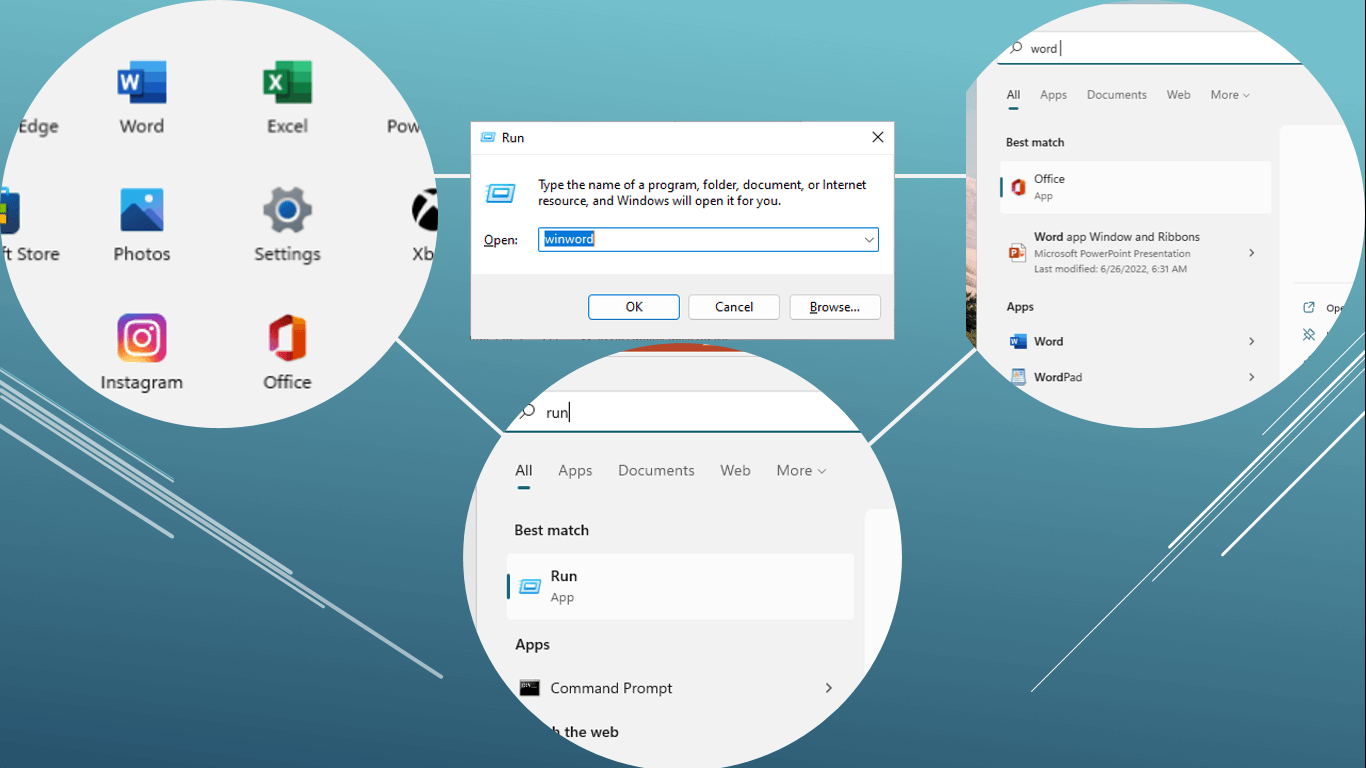Switch to Web tab in the word search
Screen dimensions: 1366x768
(1178, 95)
